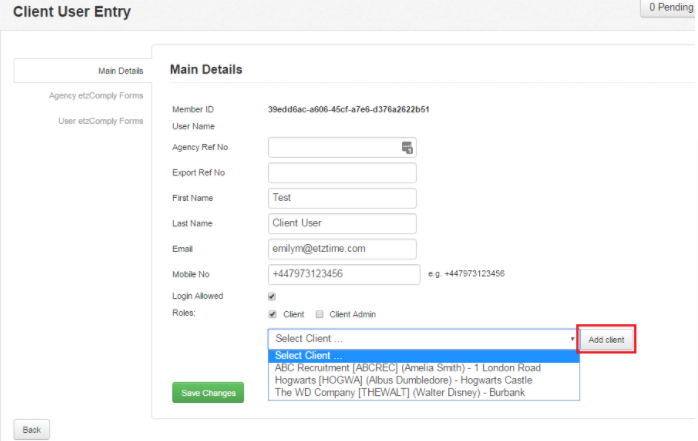Open the User etzComply Forms tab

click(101, 121)
